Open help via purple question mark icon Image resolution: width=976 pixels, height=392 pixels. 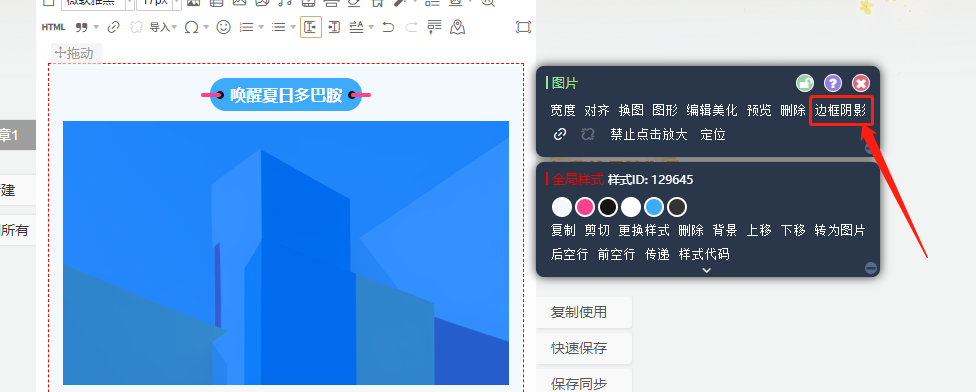[x=833, y=83]
